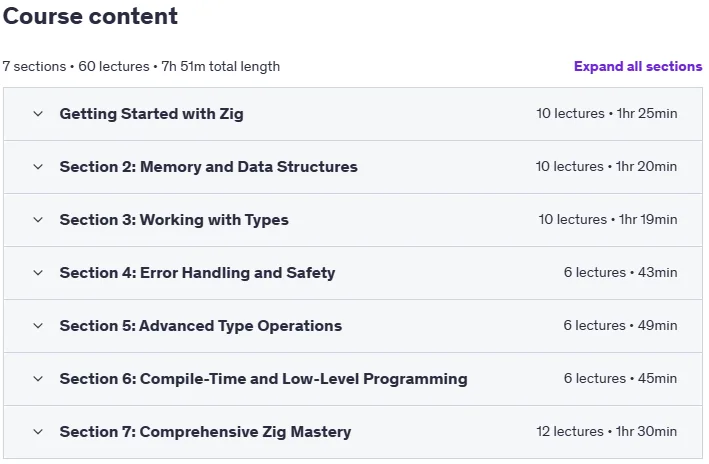This screenshot has width=709, height=464.
Task: Click the 12 lectures 1hr 30min label
Action: coord(607,431)
